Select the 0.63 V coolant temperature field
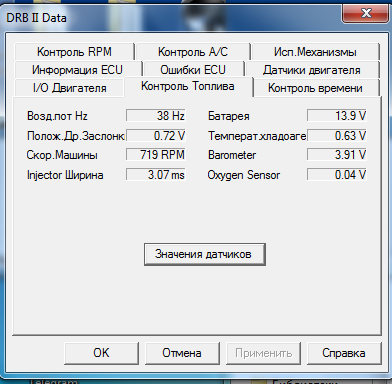 tap(337, 135)
